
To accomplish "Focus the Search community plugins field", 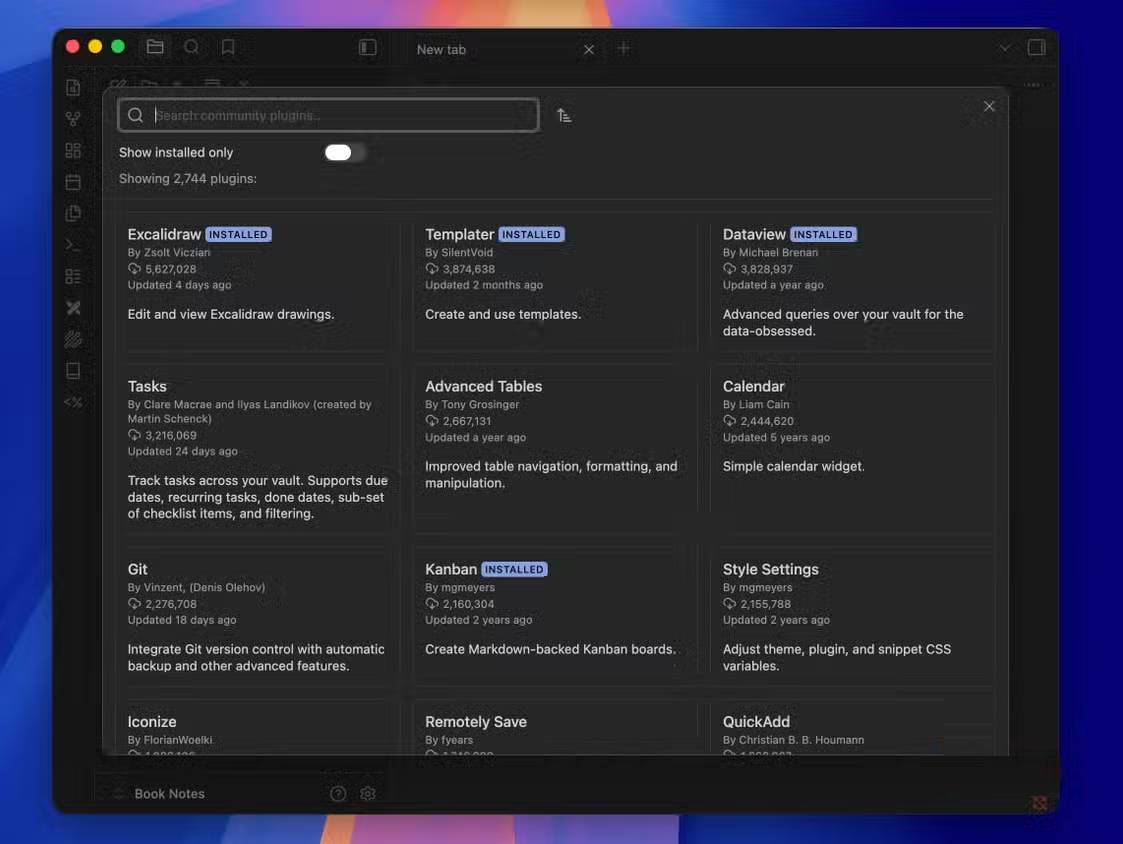I will tap(329, 115).
